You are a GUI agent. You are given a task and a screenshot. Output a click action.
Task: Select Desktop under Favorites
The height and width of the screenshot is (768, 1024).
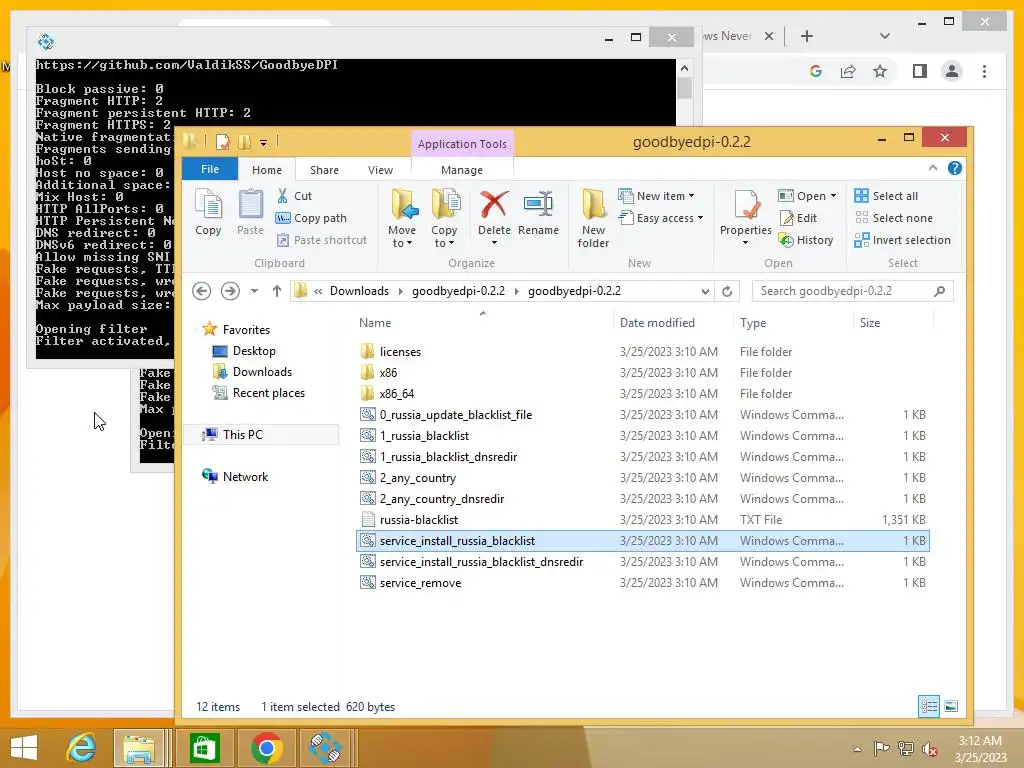[x=243, y=351]
